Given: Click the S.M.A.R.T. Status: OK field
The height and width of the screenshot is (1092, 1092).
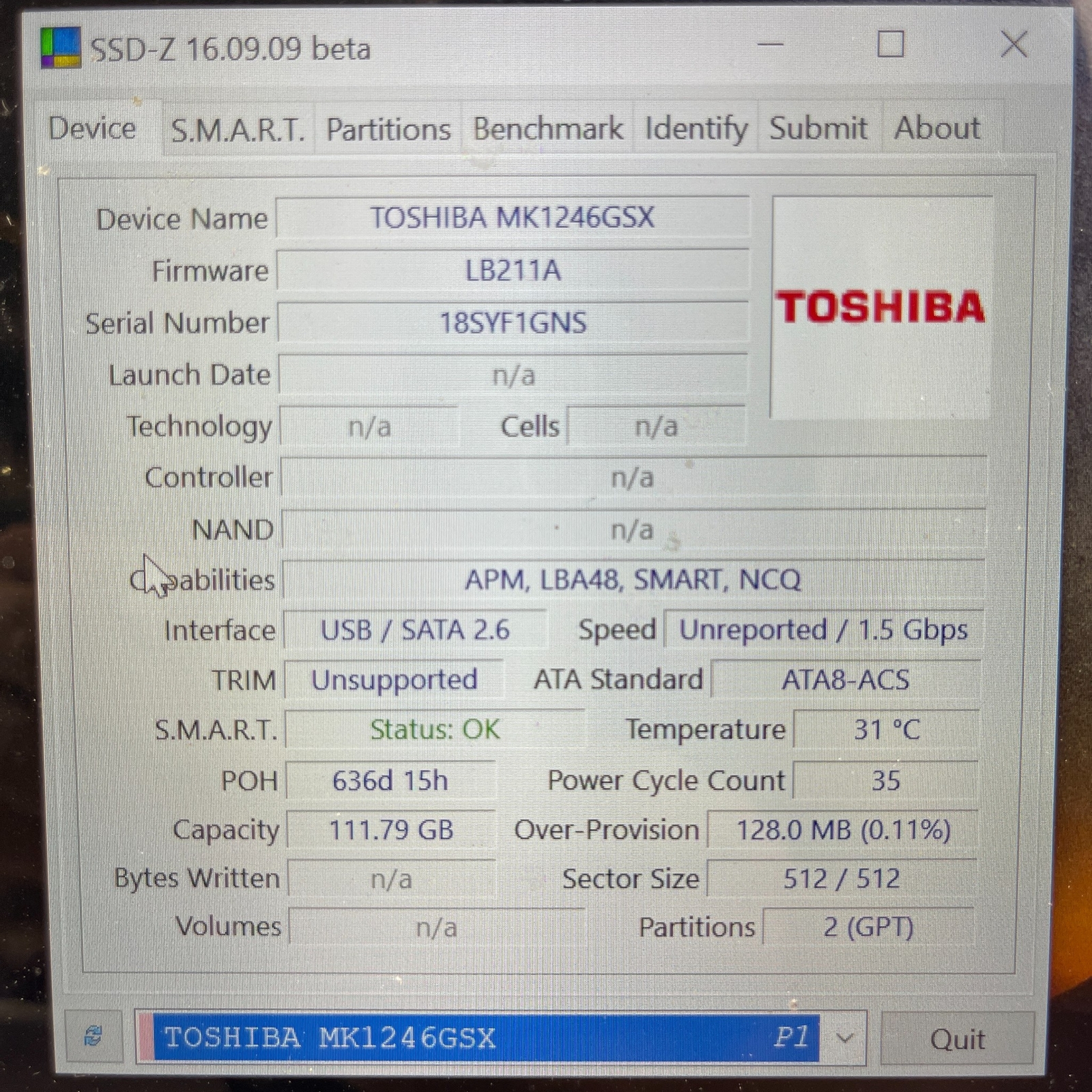Looking at the screenshot, I should (435, 730).
